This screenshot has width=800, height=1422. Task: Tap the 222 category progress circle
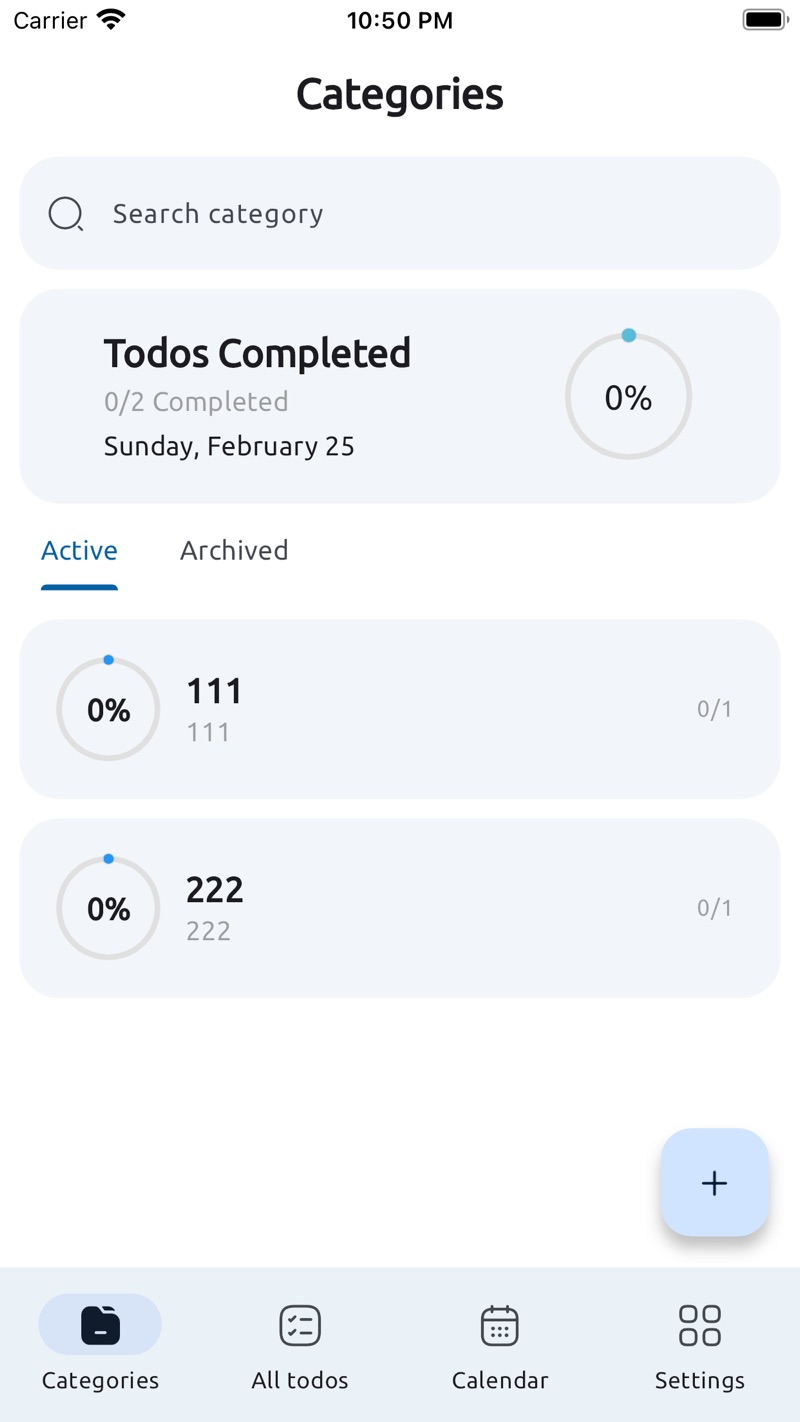coord(108,908)
